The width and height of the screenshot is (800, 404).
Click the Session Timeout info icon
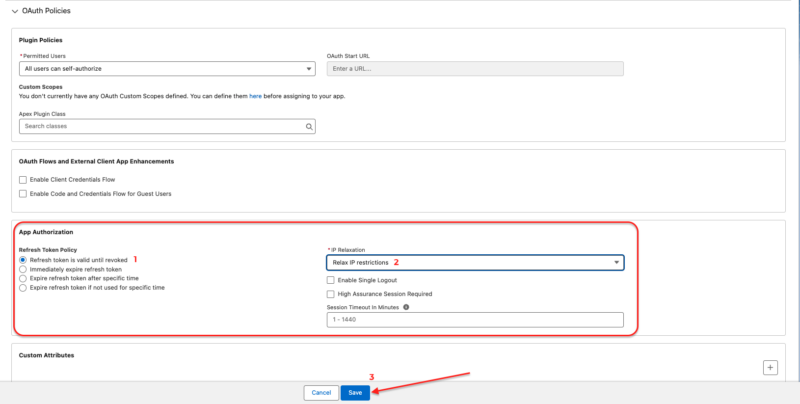pyautogui.click(x=406, y=308)
